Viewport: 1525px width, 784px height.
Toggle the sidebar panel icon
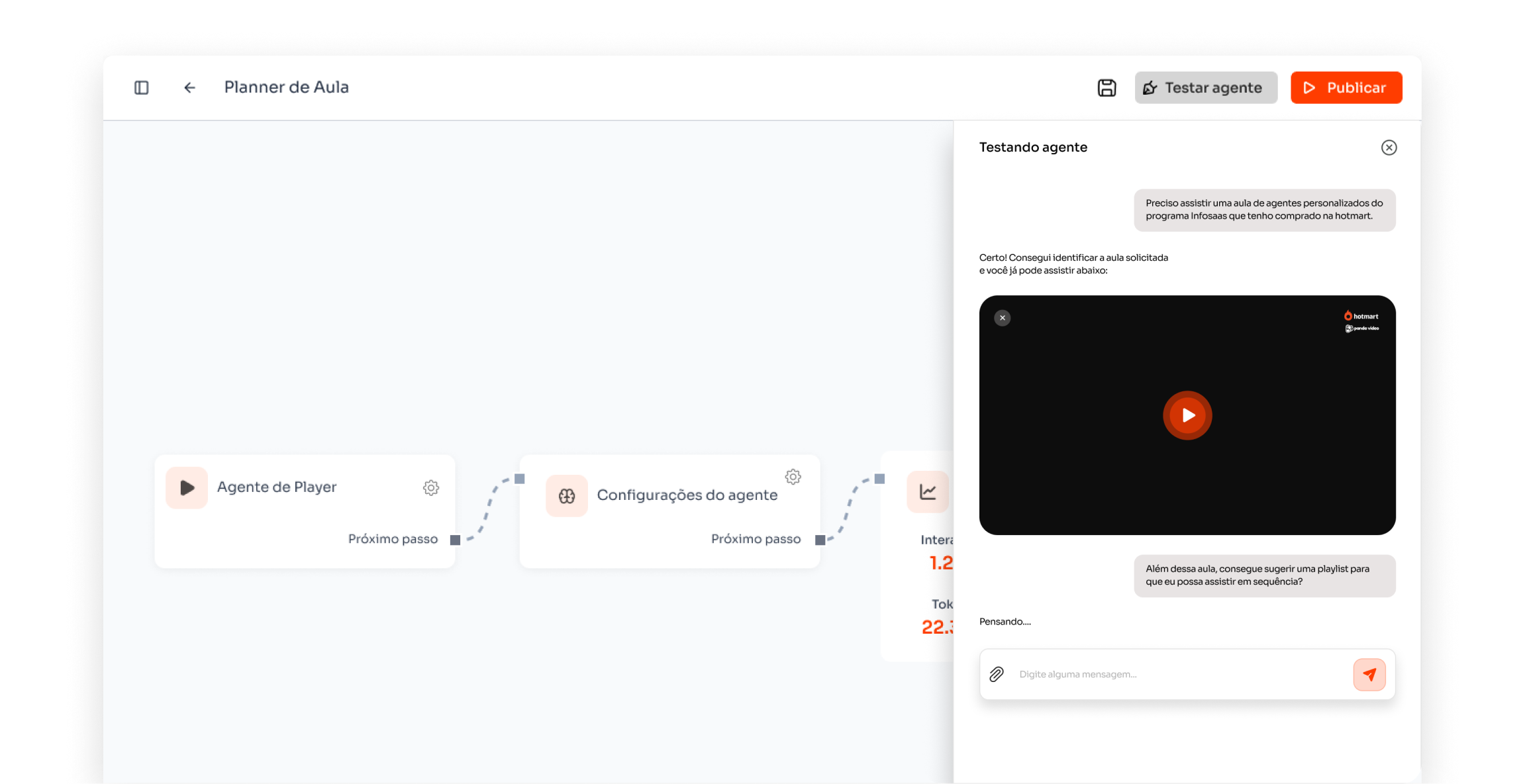tap(141, 87)
